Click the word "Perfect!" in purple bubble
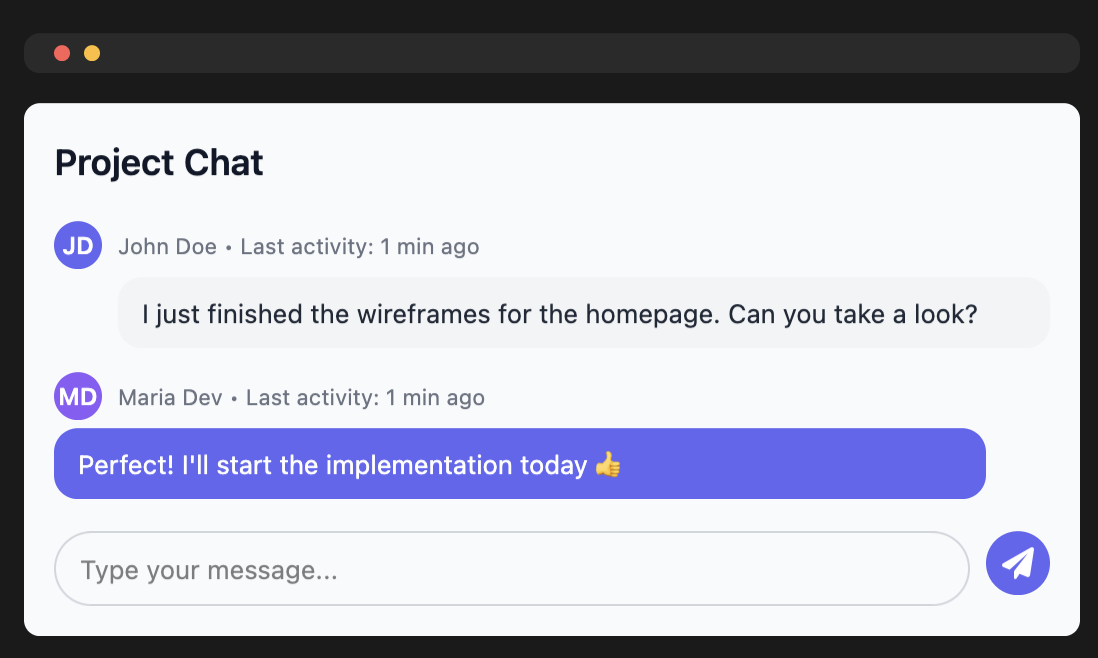The image size is (1098, 658). pos(126,465)
